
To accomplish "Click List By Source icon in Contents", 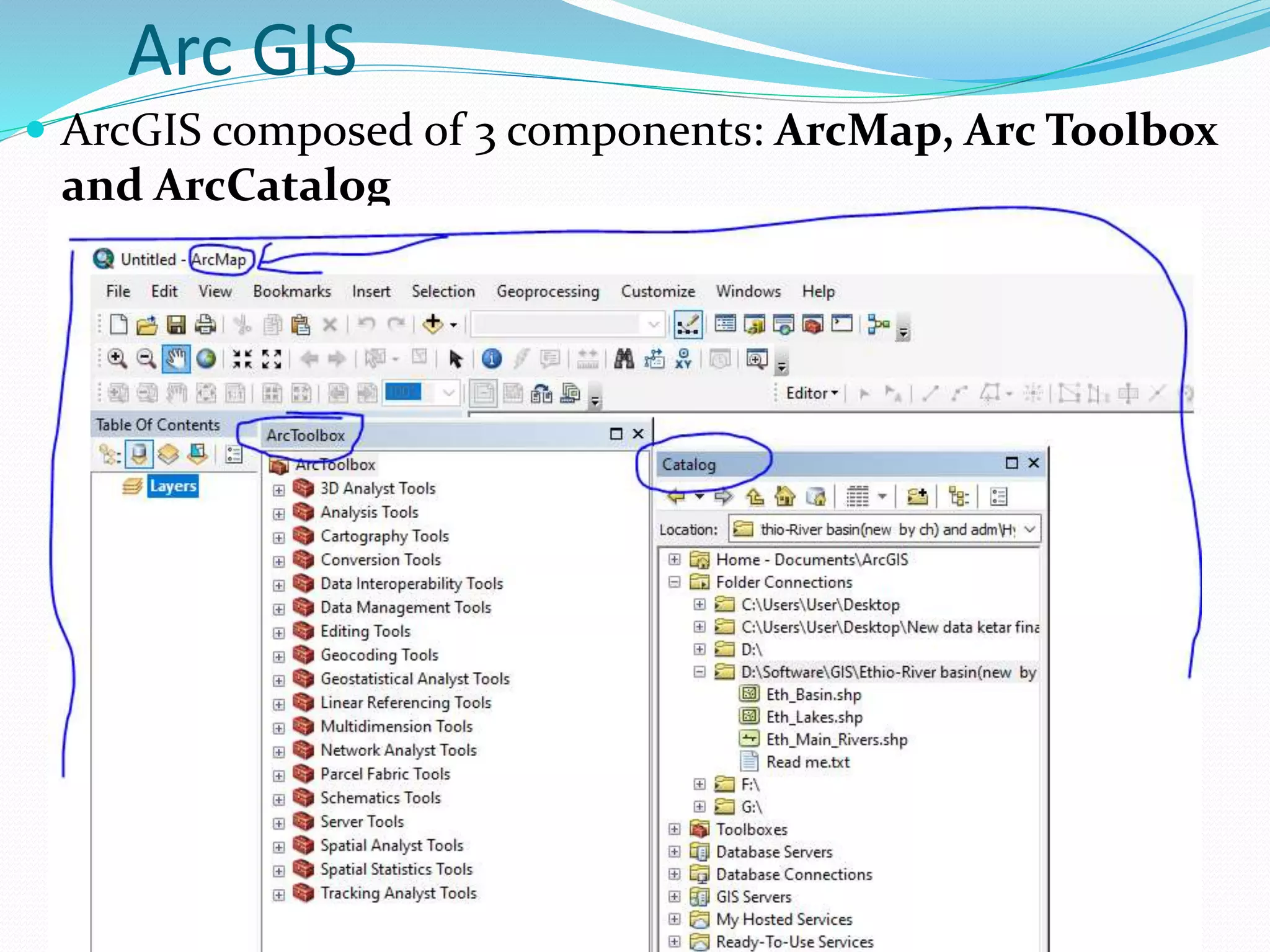I will click(139, 455).
